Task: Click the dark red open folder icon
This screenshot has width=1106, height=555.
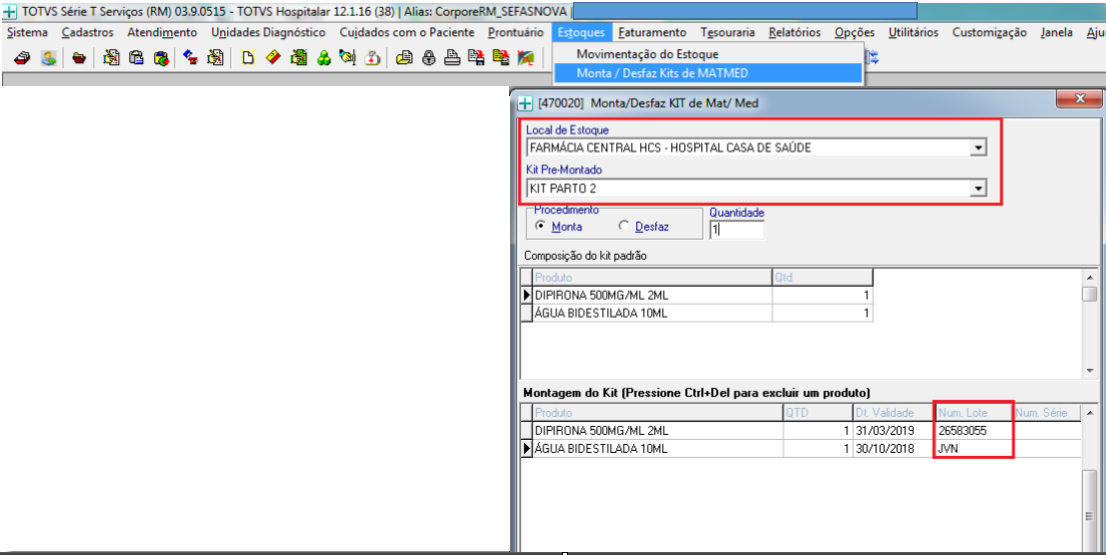Action: click(79, 58)
